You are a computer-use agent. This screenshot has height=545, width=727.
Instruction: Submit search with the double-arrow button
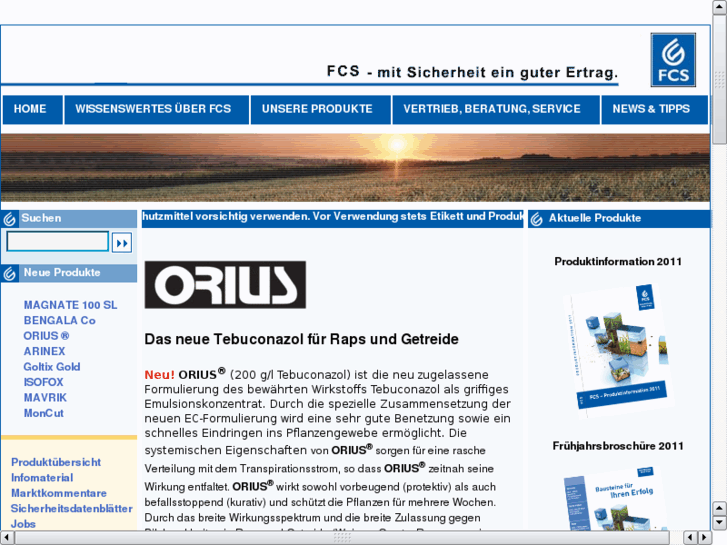[122, 243]
